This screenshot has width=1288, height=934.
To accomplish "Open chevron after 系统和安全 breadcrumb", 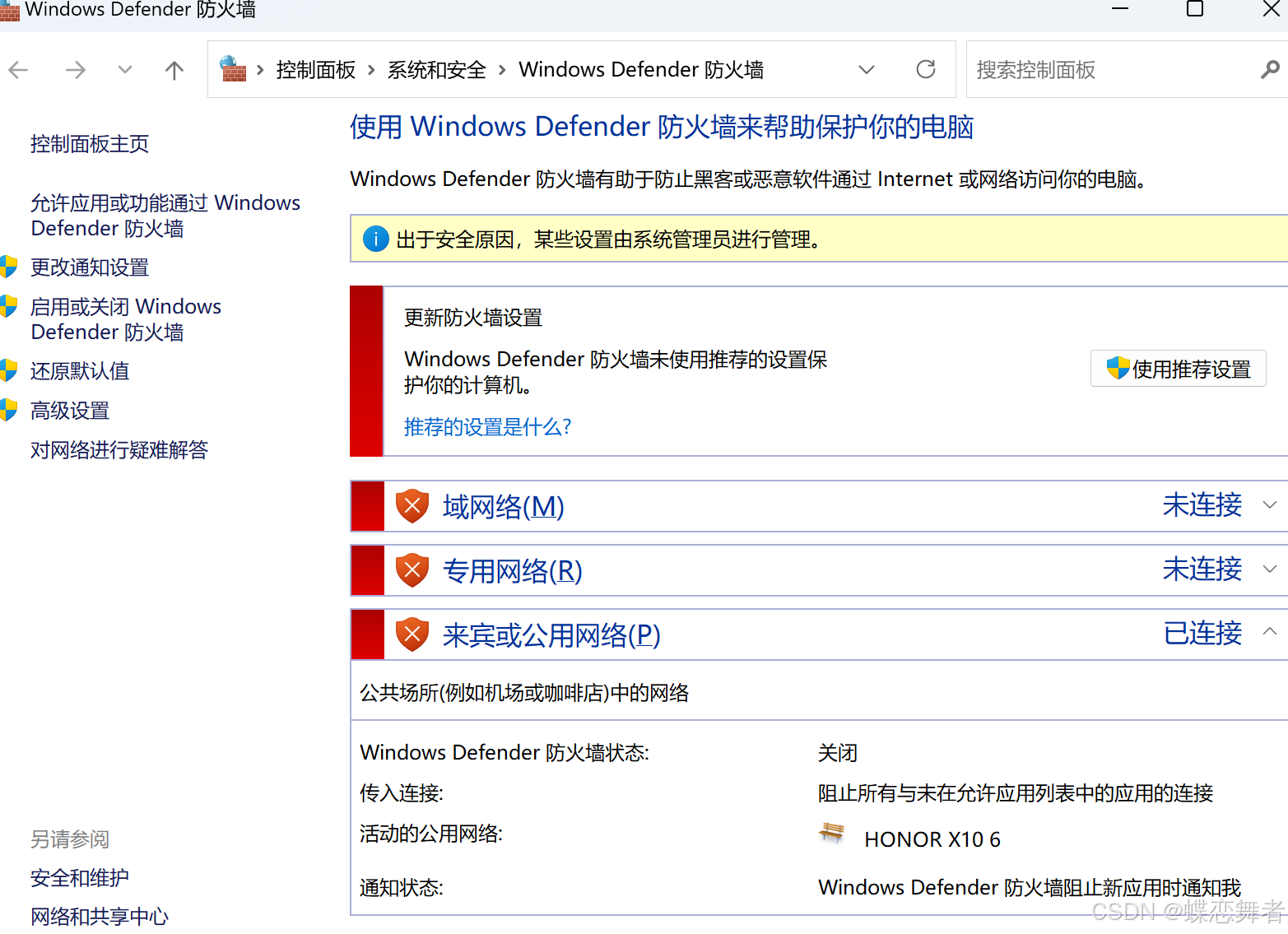I will pyautogui.click(x=502, y=70).
